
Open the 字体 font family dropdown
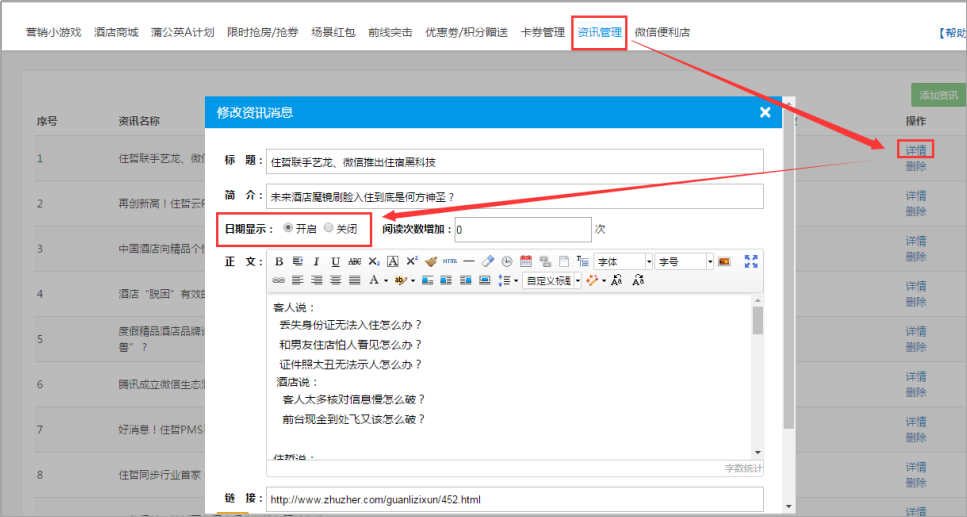623,262
